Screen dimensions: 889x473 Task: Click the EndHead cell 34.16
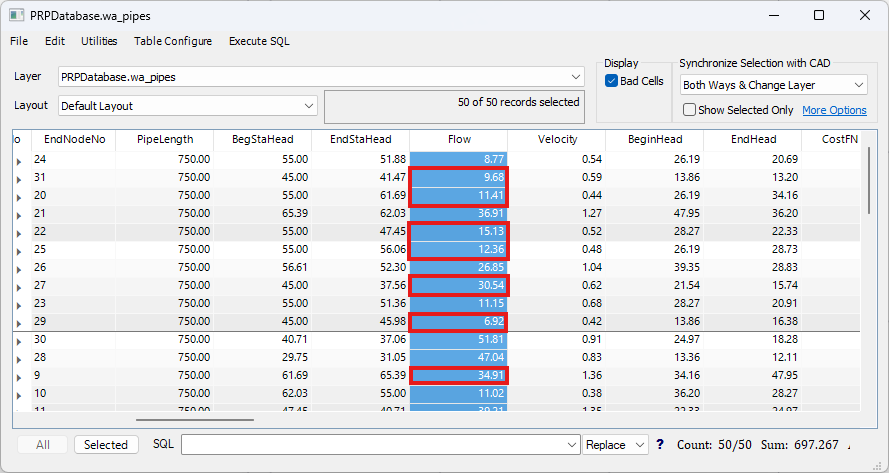click(x=753, y=195)
